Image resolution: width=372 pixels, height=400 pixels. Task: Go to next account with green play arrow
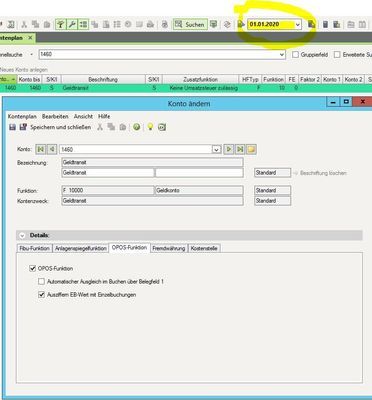pos(229,149)
